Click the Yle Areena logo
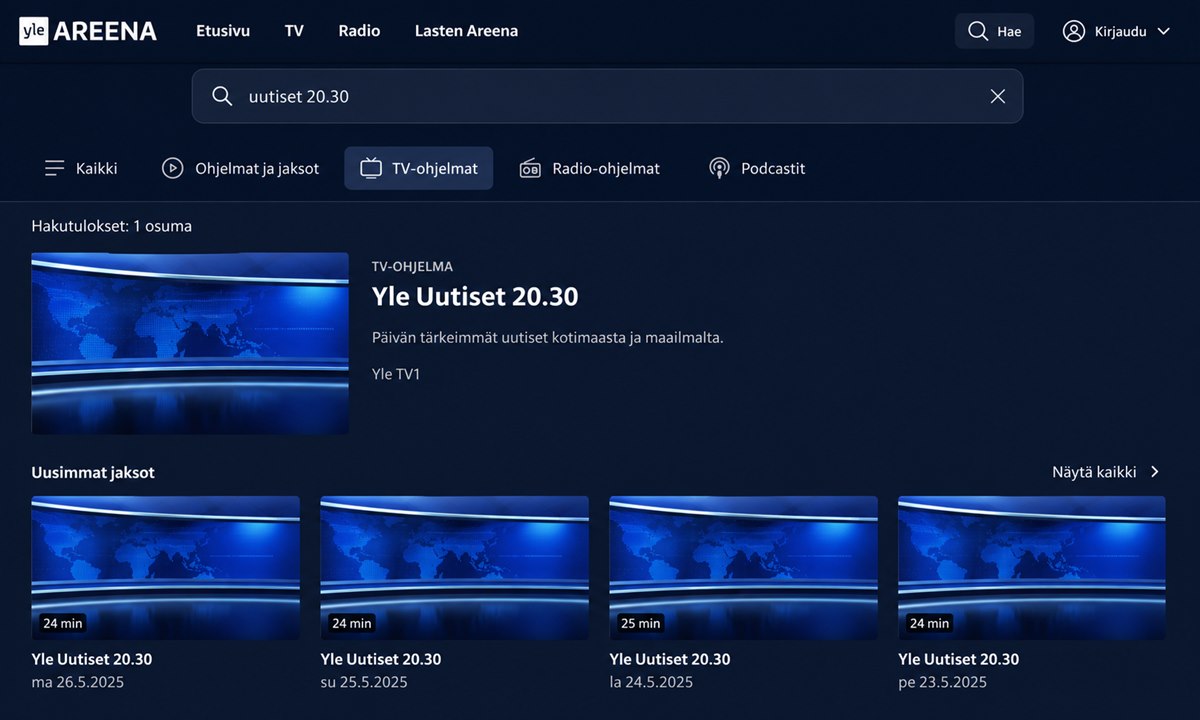Screen dimensions: 1200x720 click(88, 31)
